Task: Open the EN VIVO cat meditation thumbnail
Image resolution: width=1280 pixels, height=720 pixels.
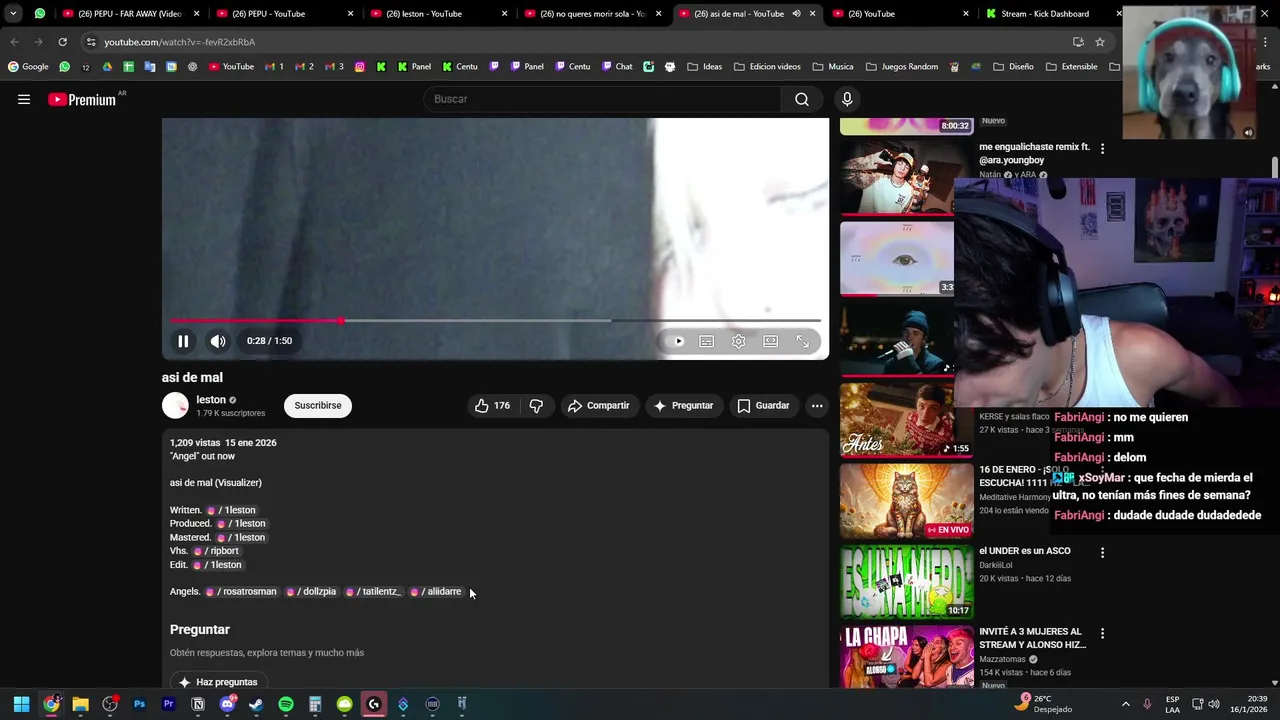Action: click(906, 500)
